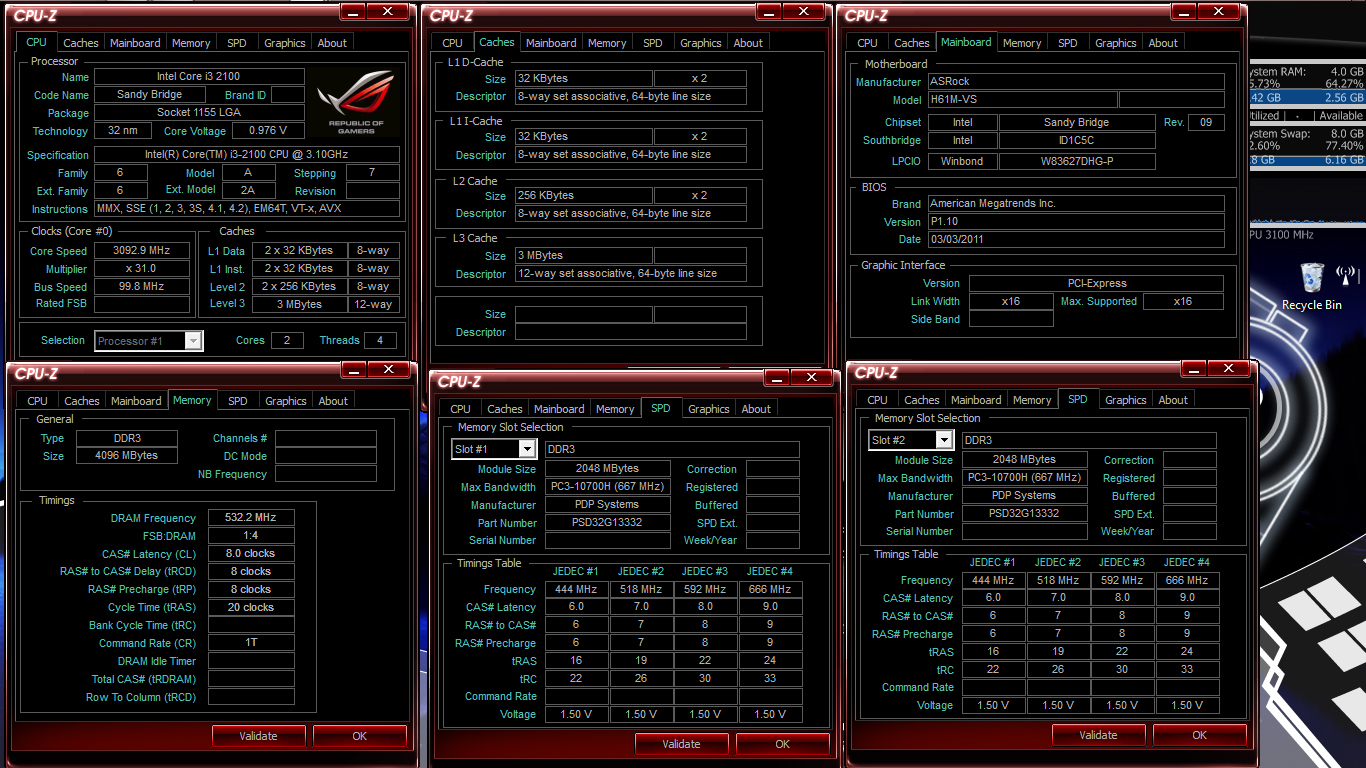Viewport: 1366px width, 768px height.
Task: Click OK in the Slot #1 SPD window
Action: point(783,744)
